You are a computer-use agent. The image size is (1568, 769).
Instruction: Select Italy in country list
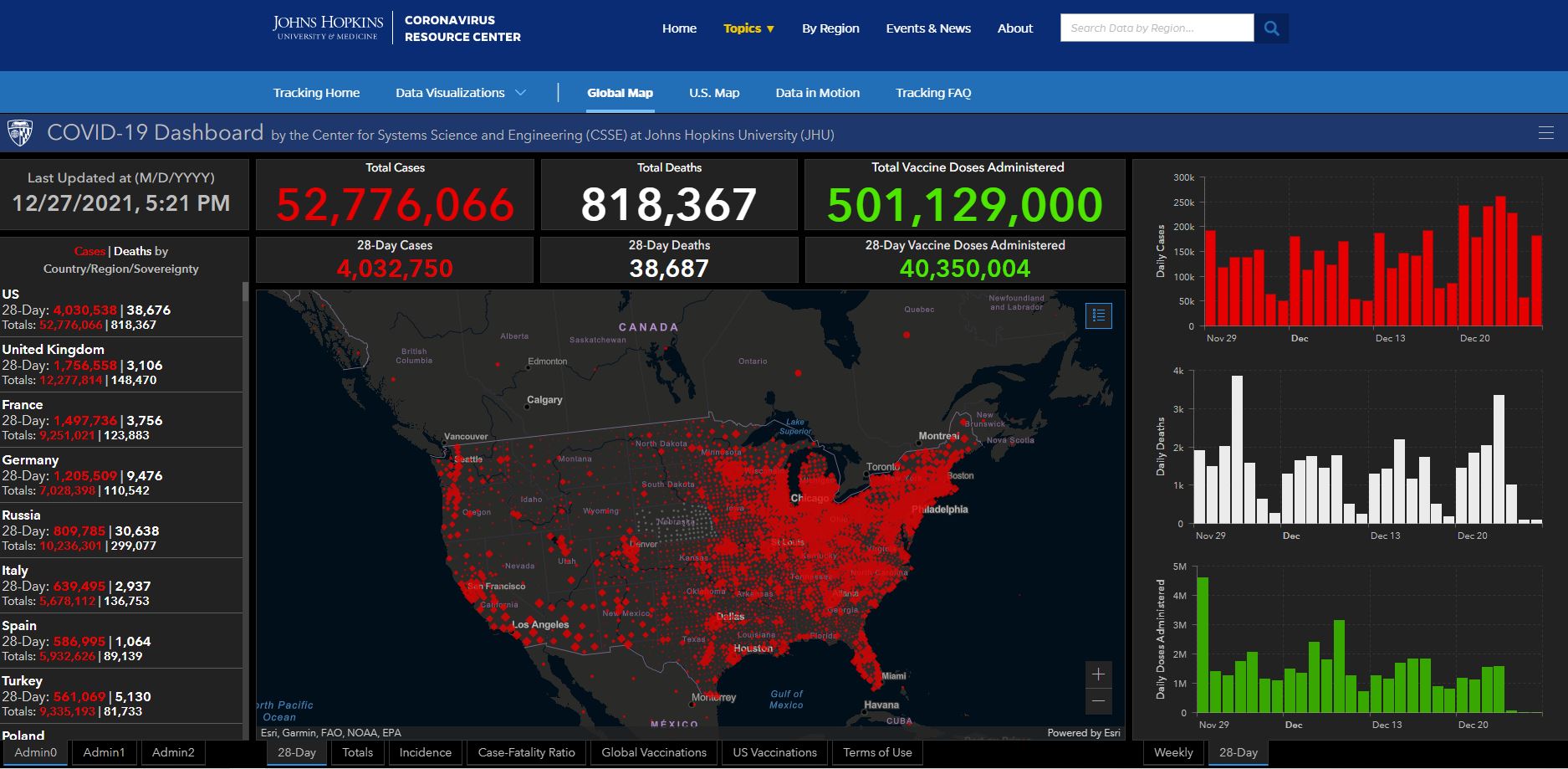120,586
